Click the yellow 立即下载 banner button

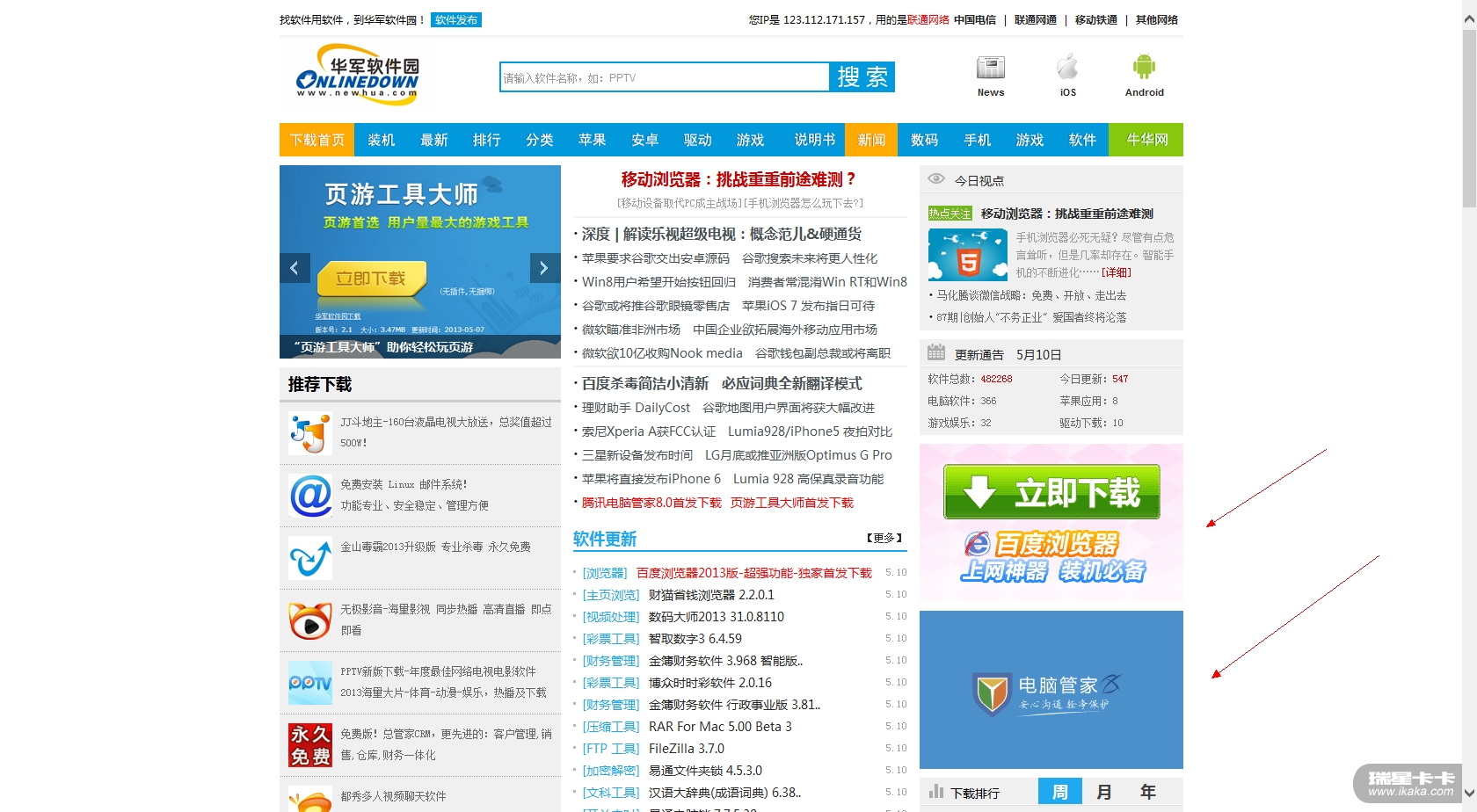pos(372,279)
